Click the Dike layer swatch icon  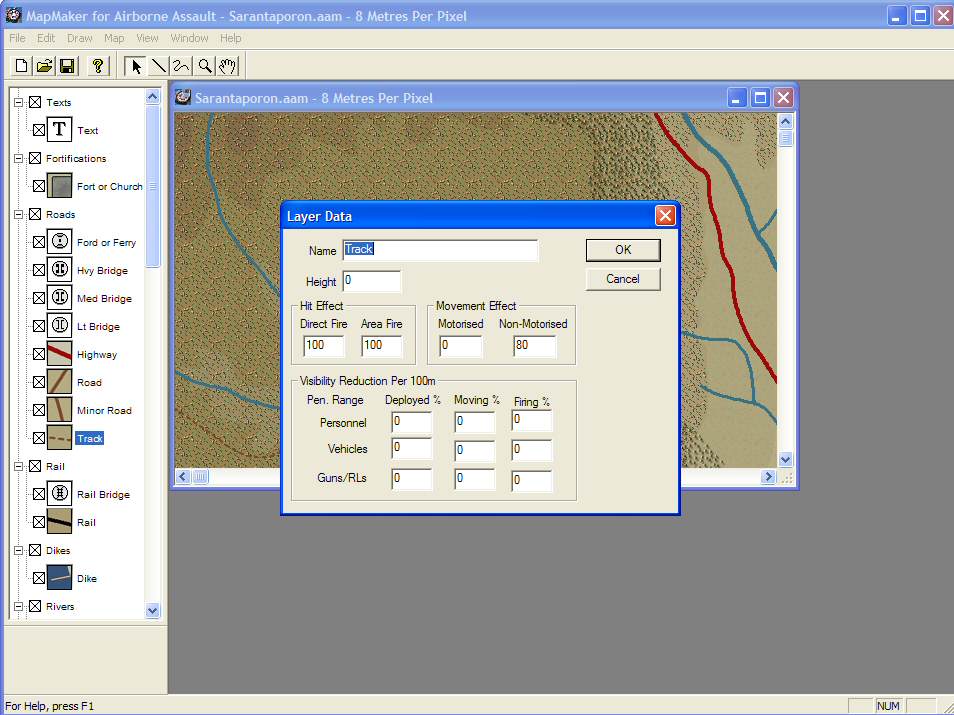[60, 577]
